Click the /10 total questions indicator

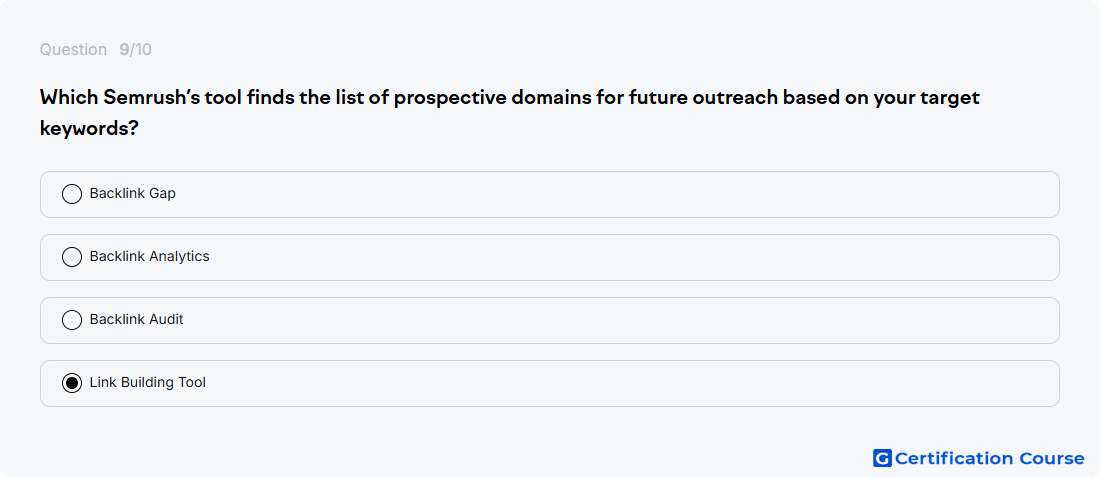140,50
